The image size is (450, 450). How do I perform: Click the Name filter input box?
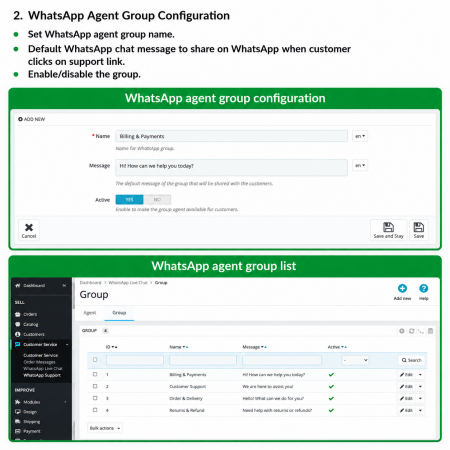click(203, 360)
